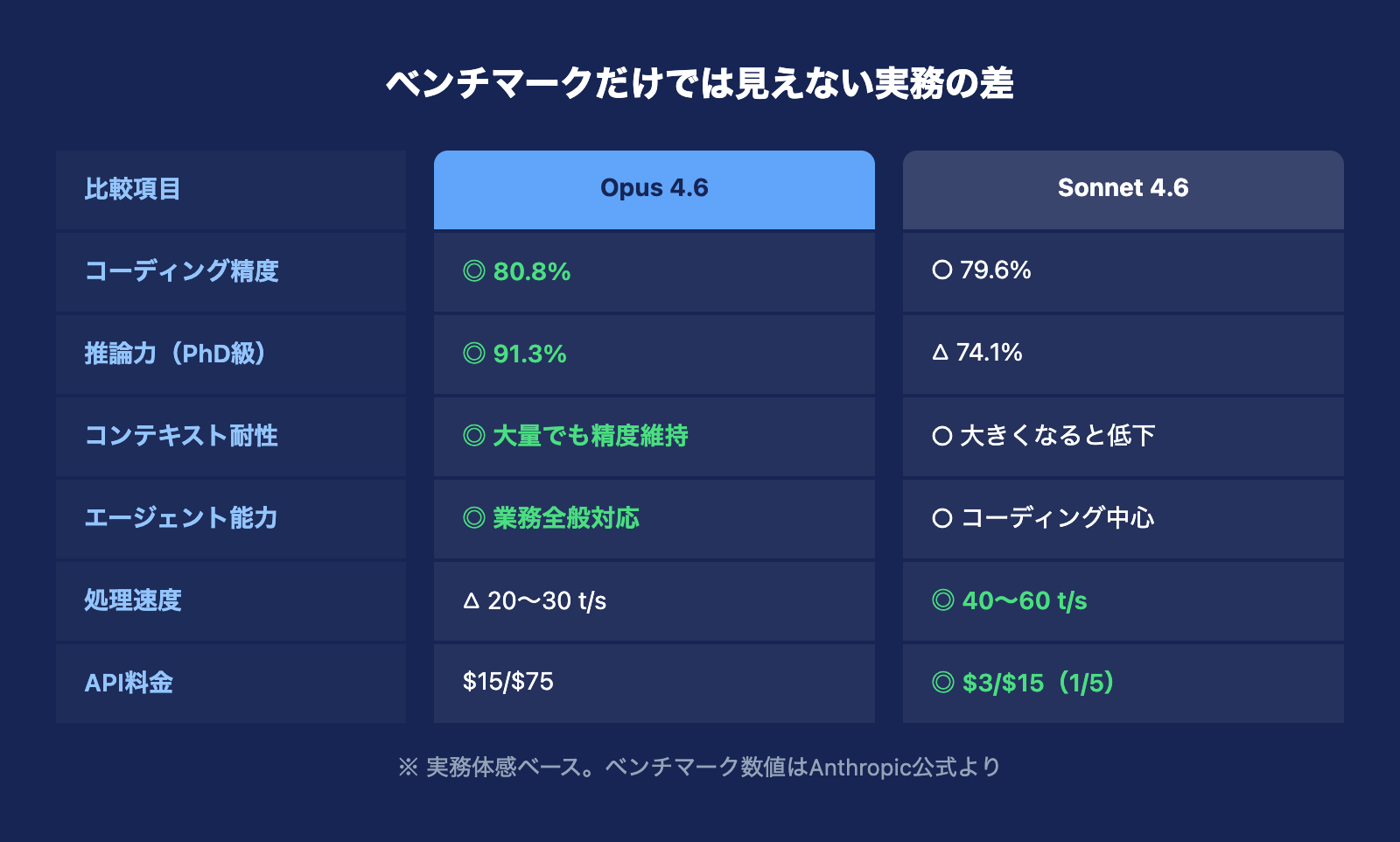1400x842 pixels.
Task: Click the circle icon beside 大きくなると低下
Action: tap(942, 436)
